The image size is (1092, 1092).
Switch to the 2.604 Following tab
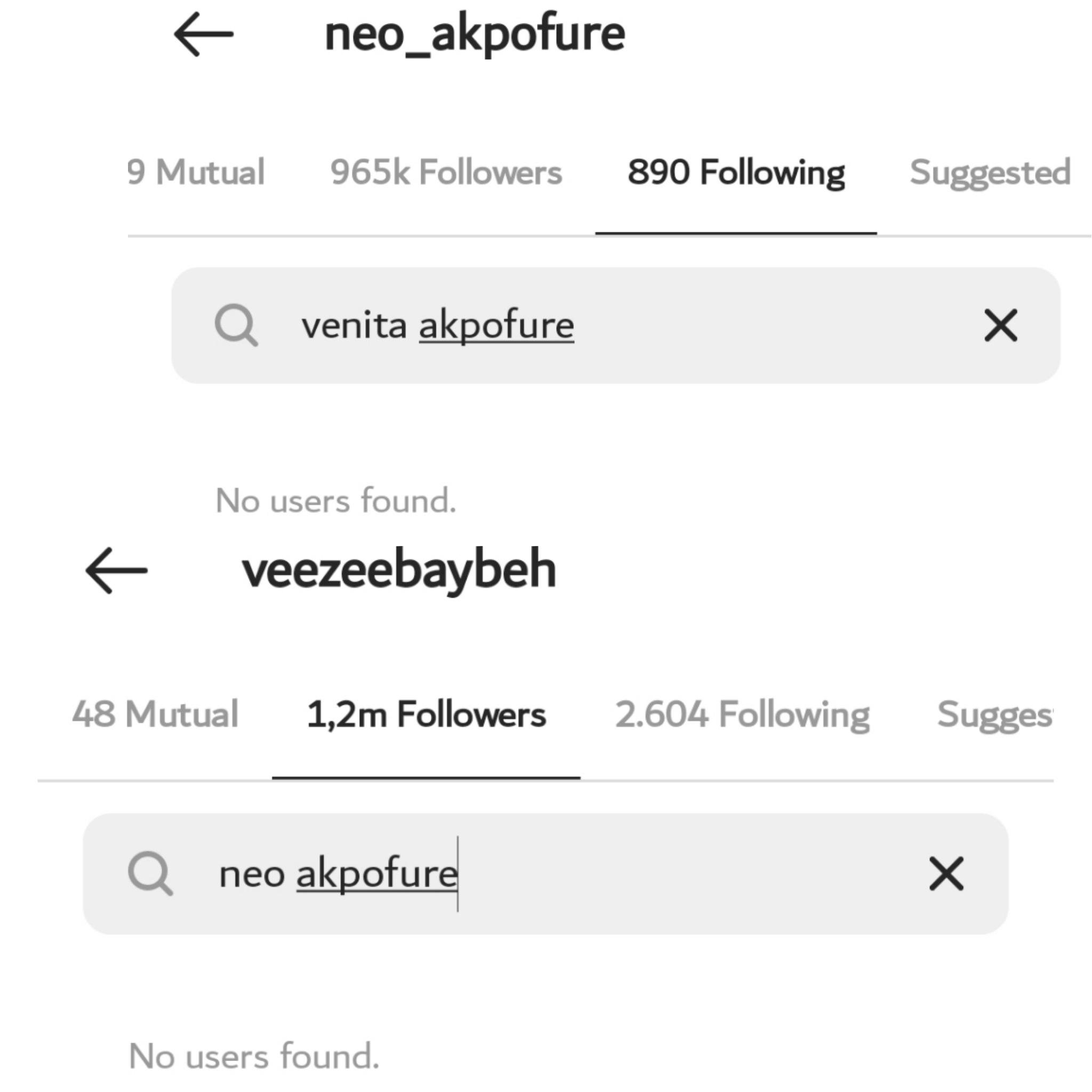tap(742, 714)
